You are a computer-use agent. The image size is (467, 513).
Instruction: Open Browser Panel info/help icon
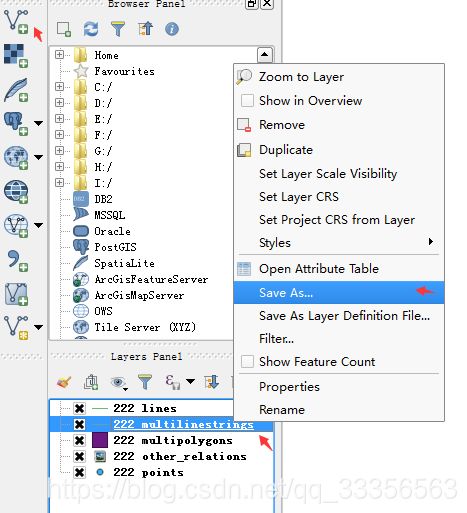coord(172,29)
